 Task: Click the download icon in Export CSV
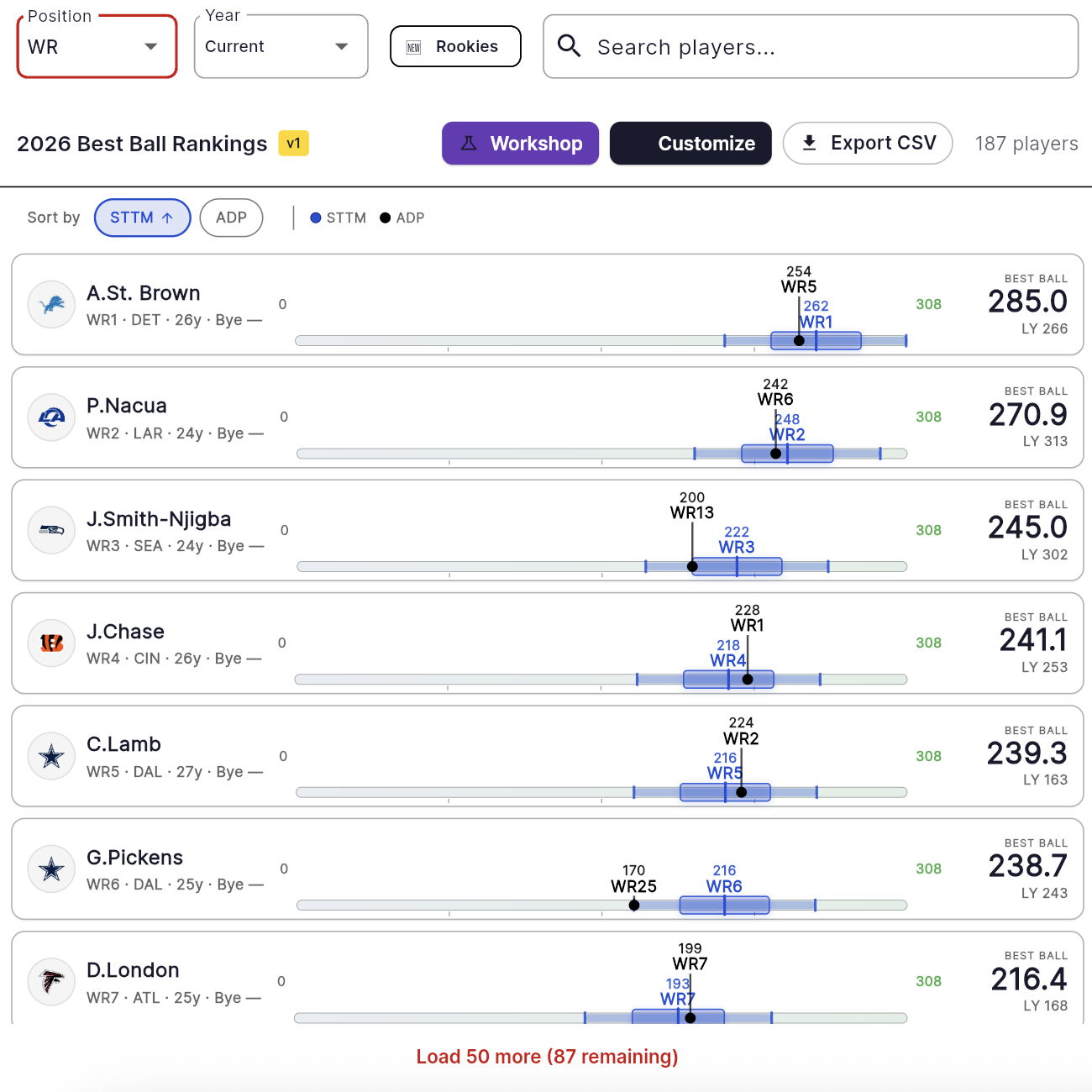[x=809, y=143]
